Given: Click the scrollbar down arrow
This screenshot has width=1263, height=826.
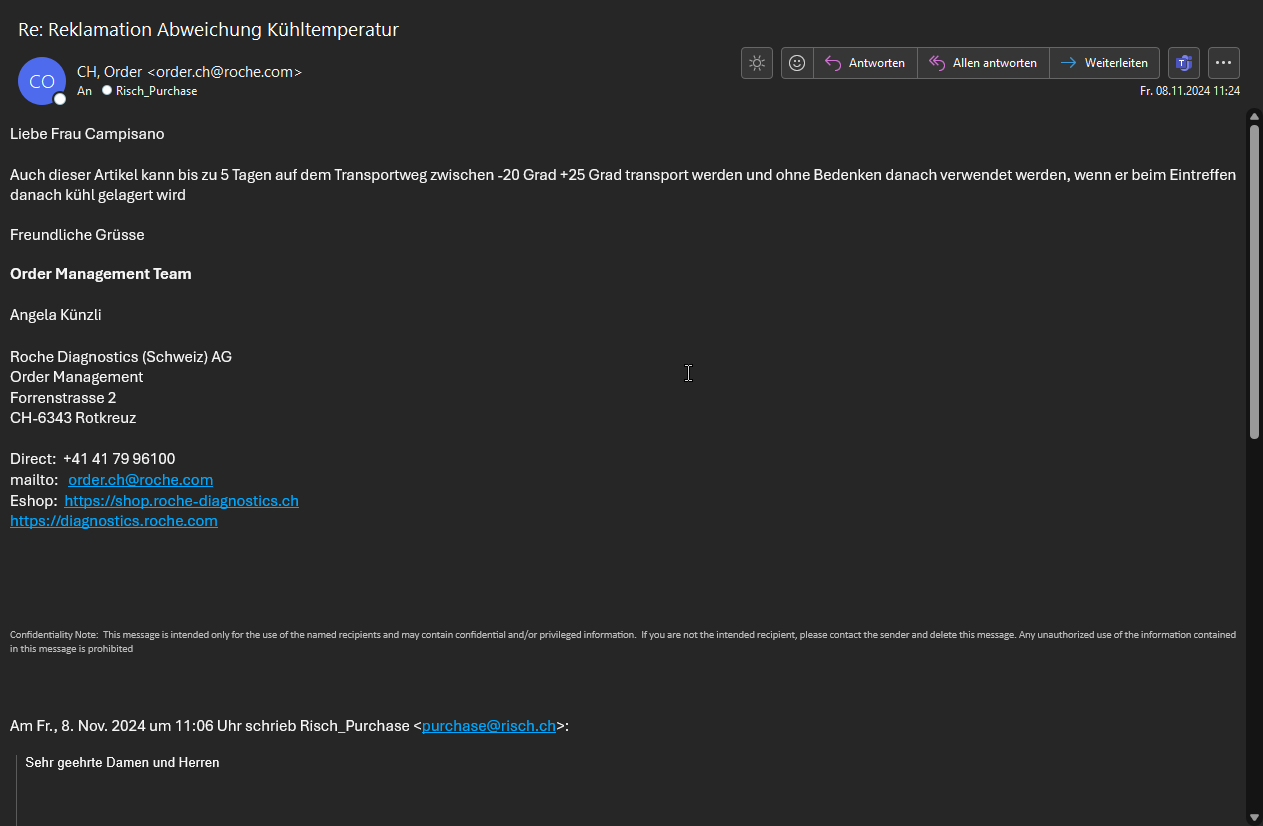Looking at the screenshot, I should click(1254, 817).
